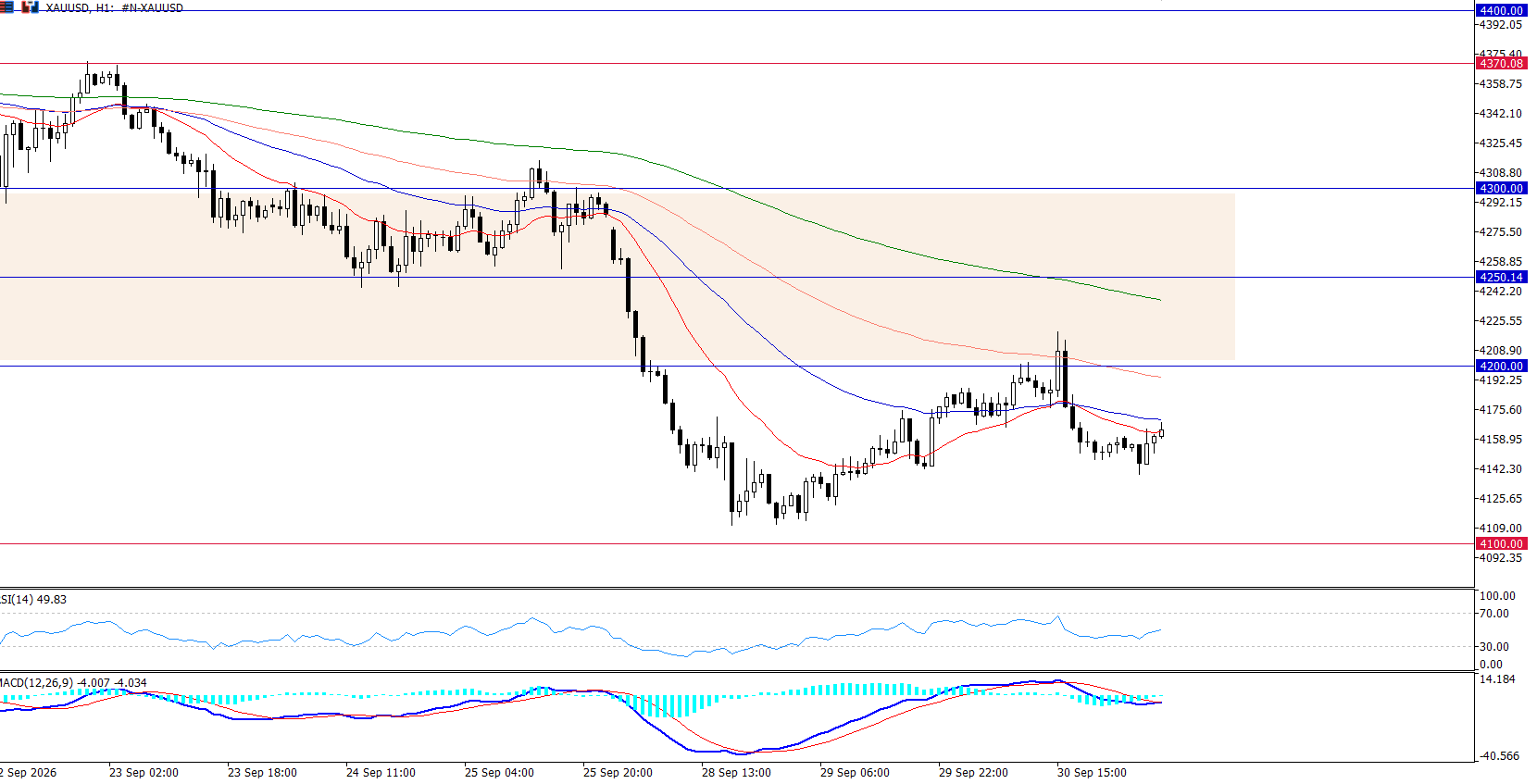Screen dimensions: 1537x784
Task: Click the 14.184 MACD scale value
Action: (1497, 679)
